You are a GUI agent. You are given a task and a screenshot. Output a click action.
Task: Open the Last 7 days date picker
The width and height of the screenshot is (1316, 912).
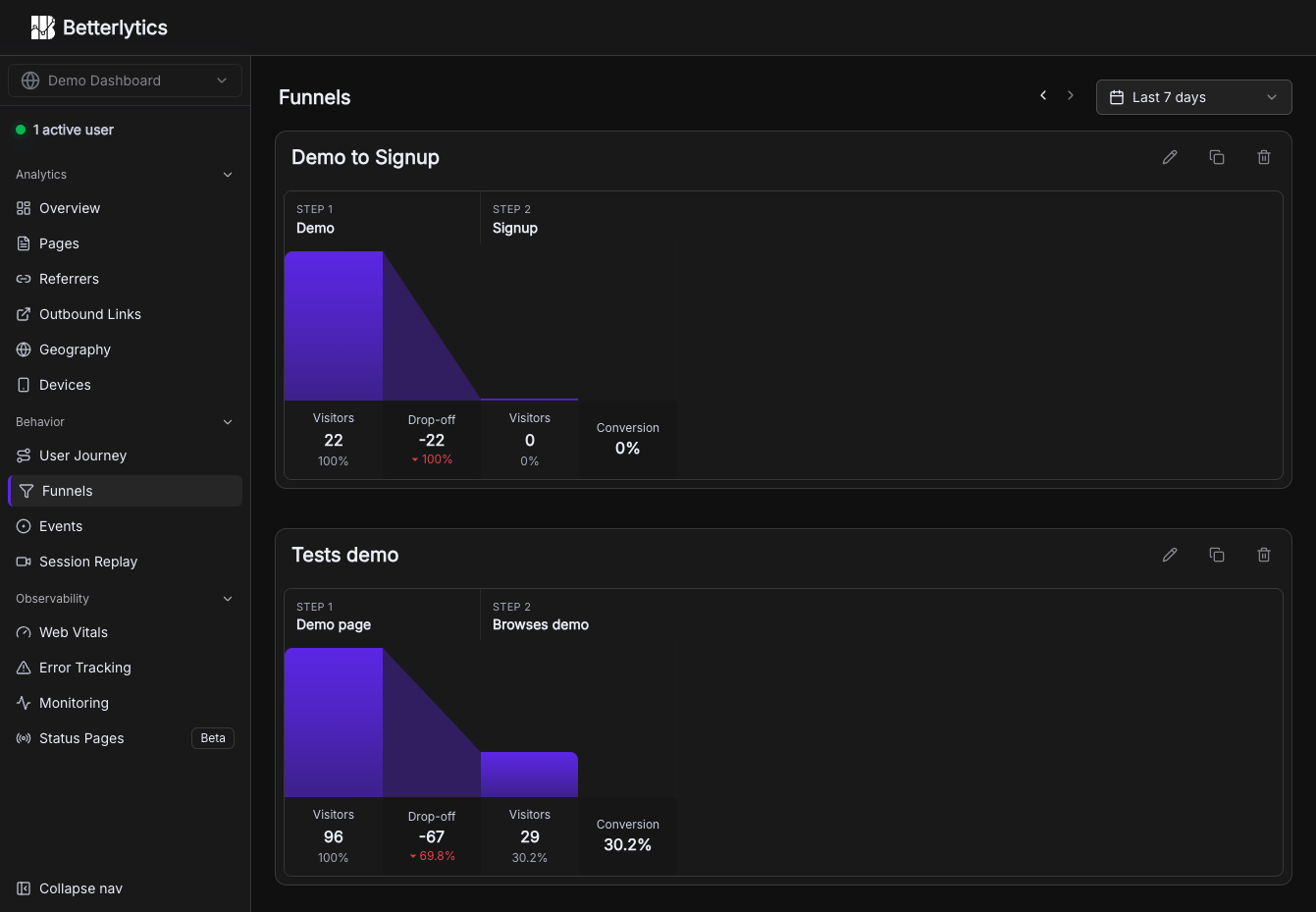(x=1193, y=97)
